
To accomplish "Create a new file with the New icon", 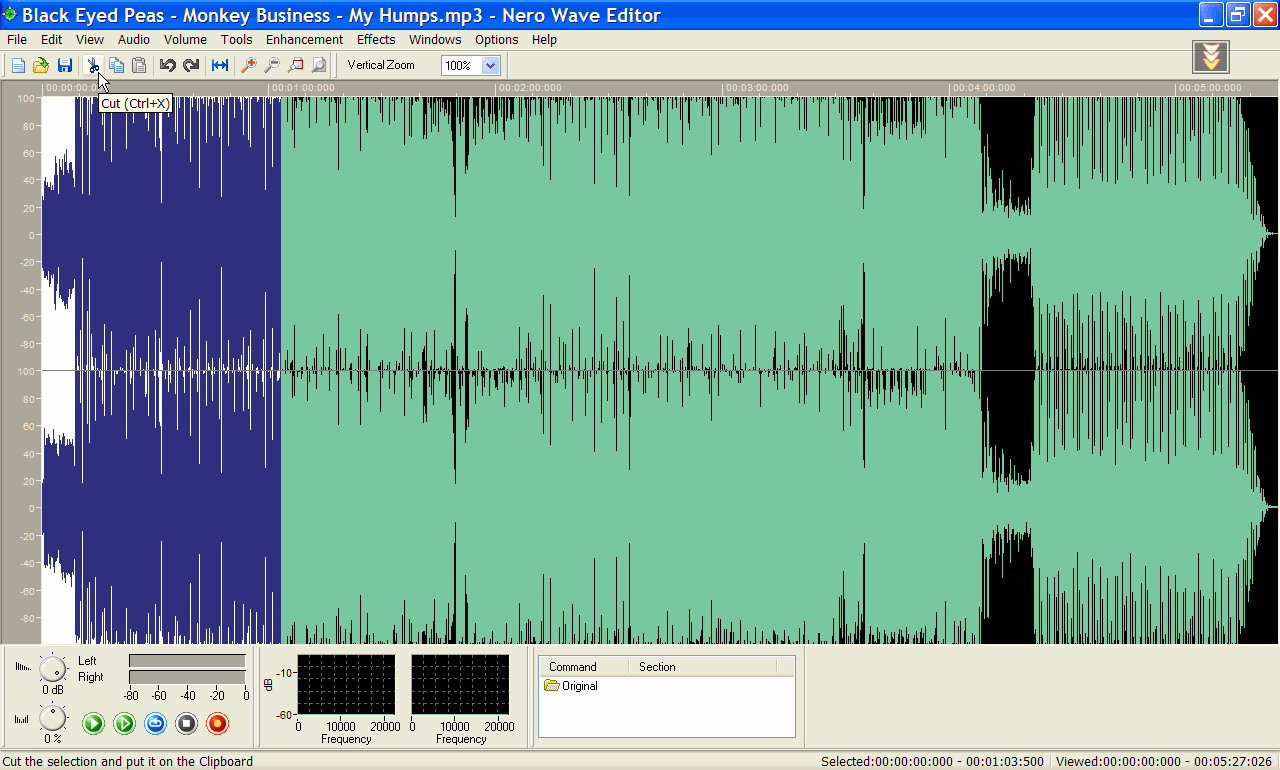I will [x=18, y=65].
